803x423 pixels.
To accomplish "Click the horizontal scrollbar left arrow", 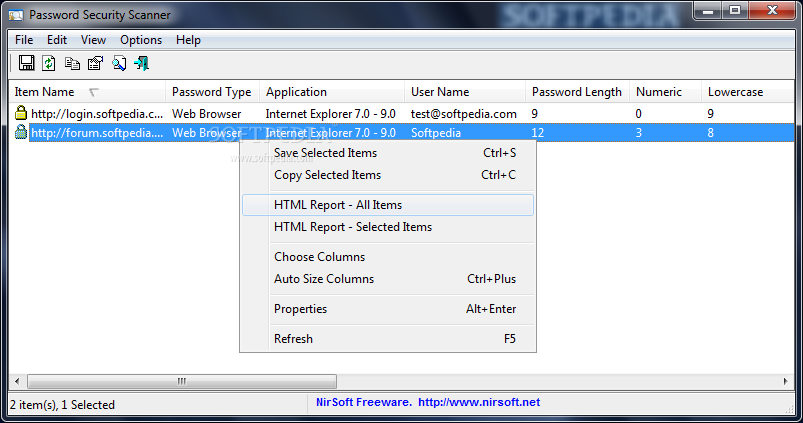I will [x=17, y=381].
